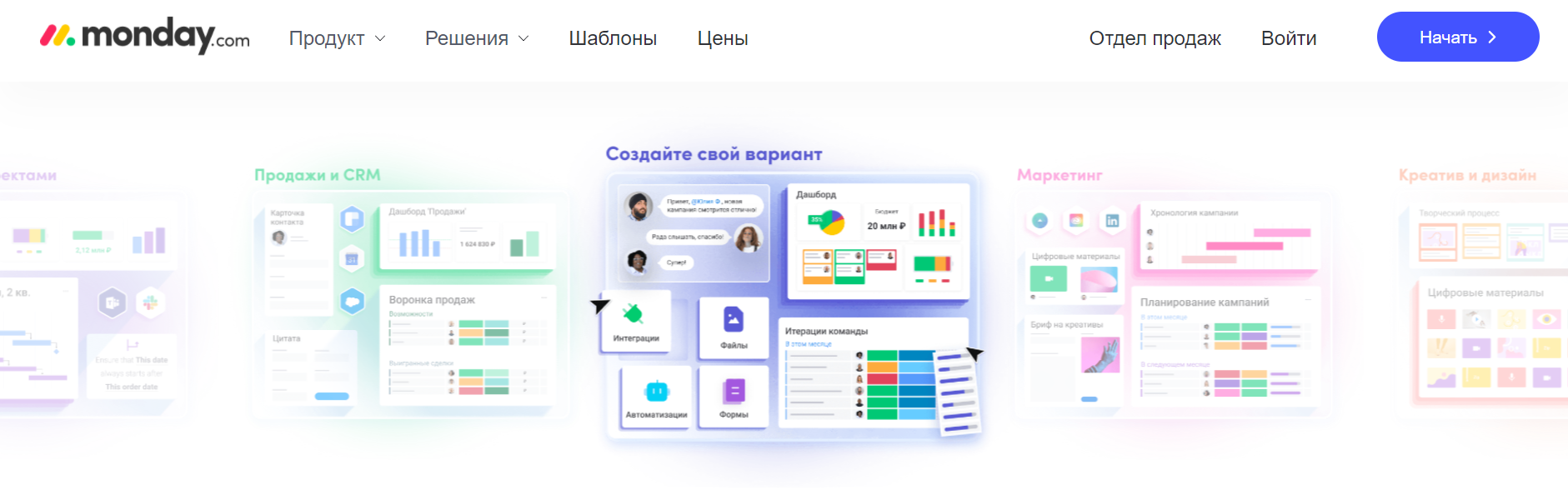Expand the Продукт dropdown chevron

[x=380, y=38]
